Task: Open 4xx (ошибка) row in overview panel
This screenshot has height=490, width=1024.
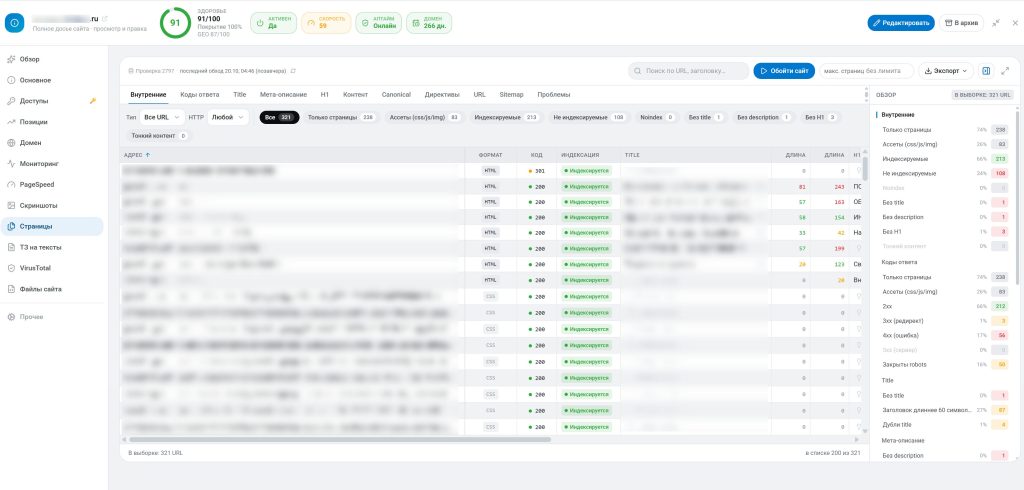Action: [944, 336]
